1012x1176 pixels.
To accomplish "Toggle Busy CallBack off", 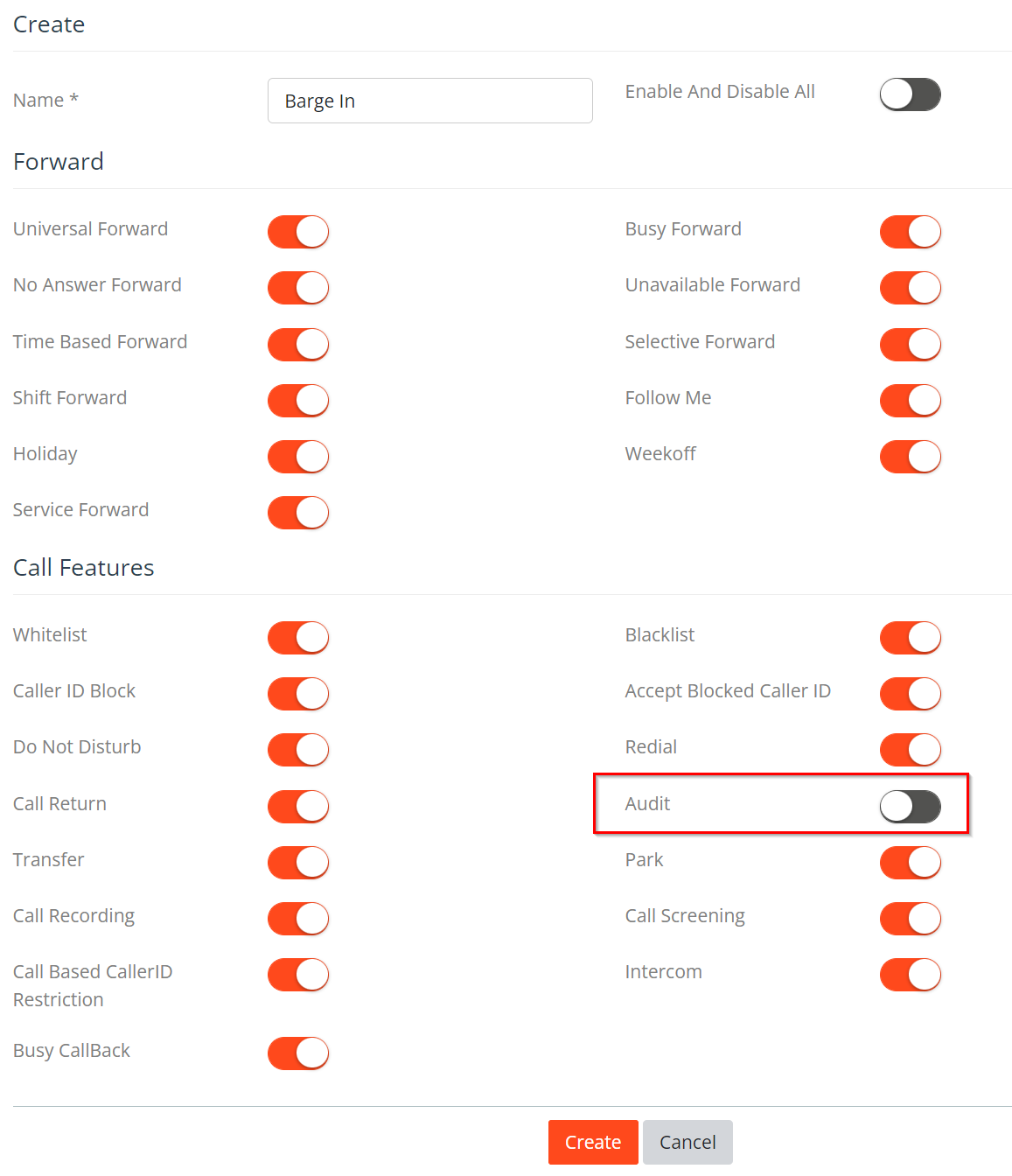I will pos(298,1053).
